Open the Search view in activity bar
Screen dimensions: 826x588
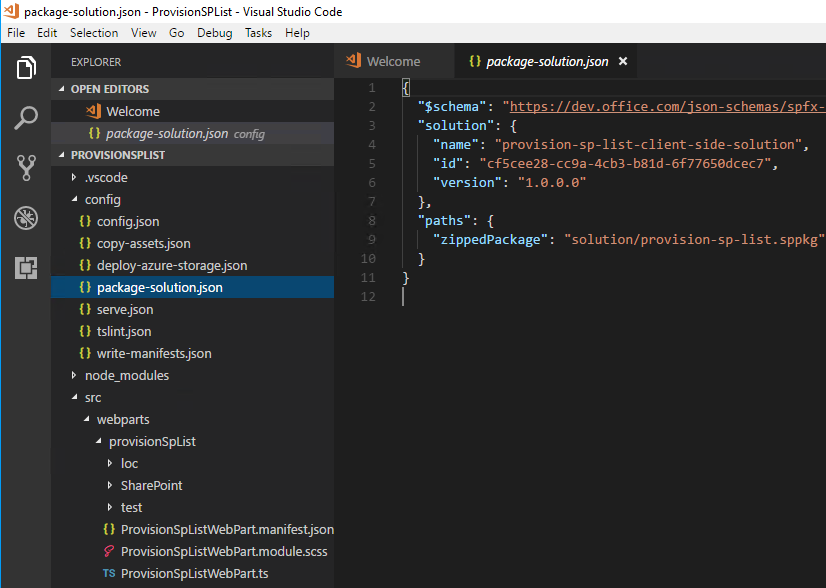26,117
